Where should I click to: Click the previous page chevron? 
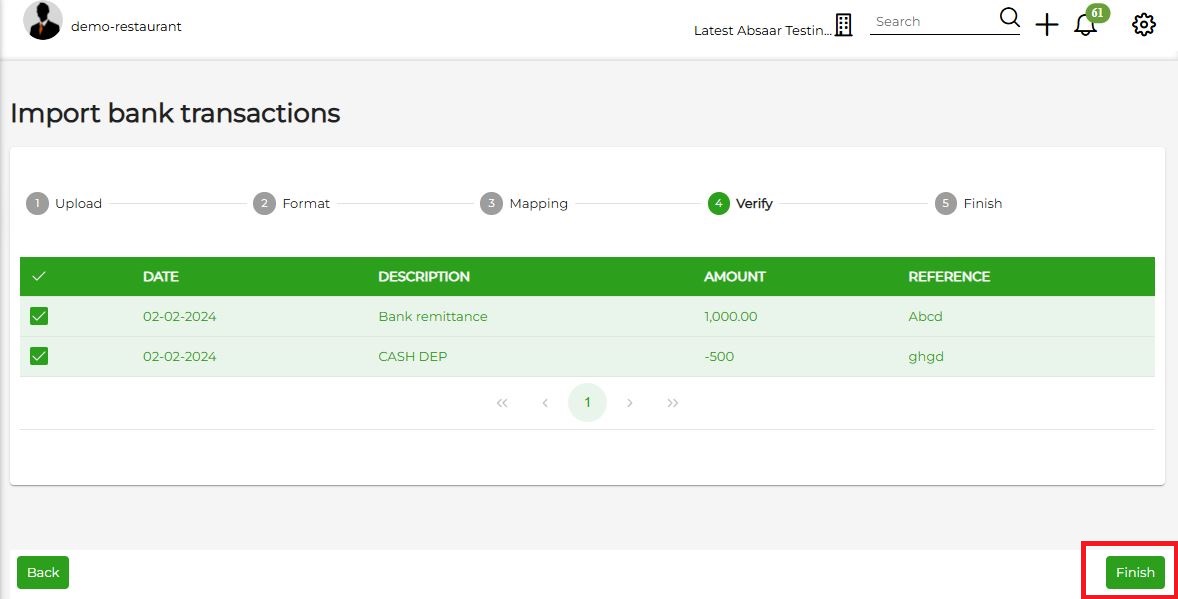pyautogui.click(x=545, y=403)
